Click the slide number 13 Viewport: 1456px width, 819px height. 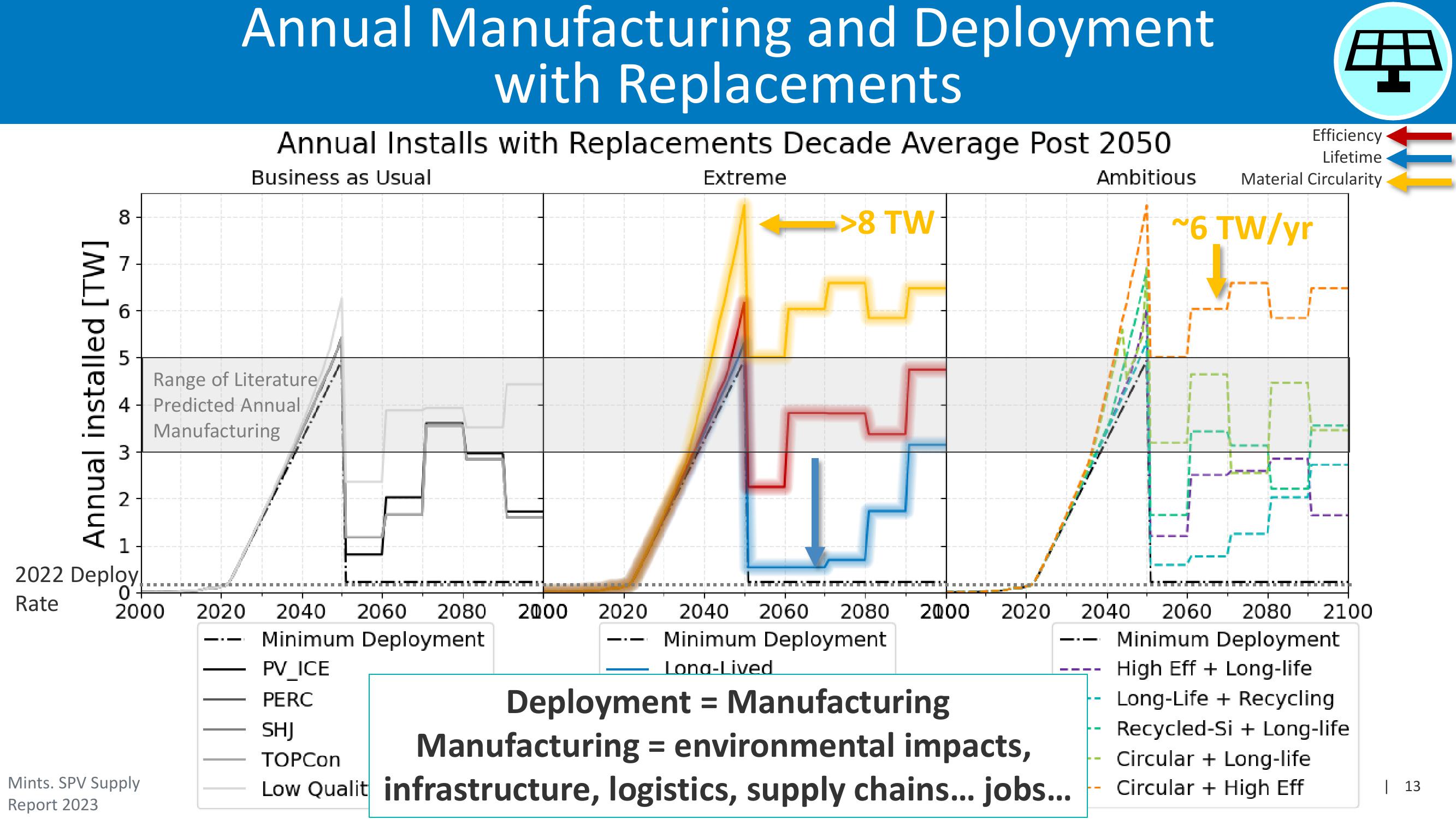point(1412,786)
